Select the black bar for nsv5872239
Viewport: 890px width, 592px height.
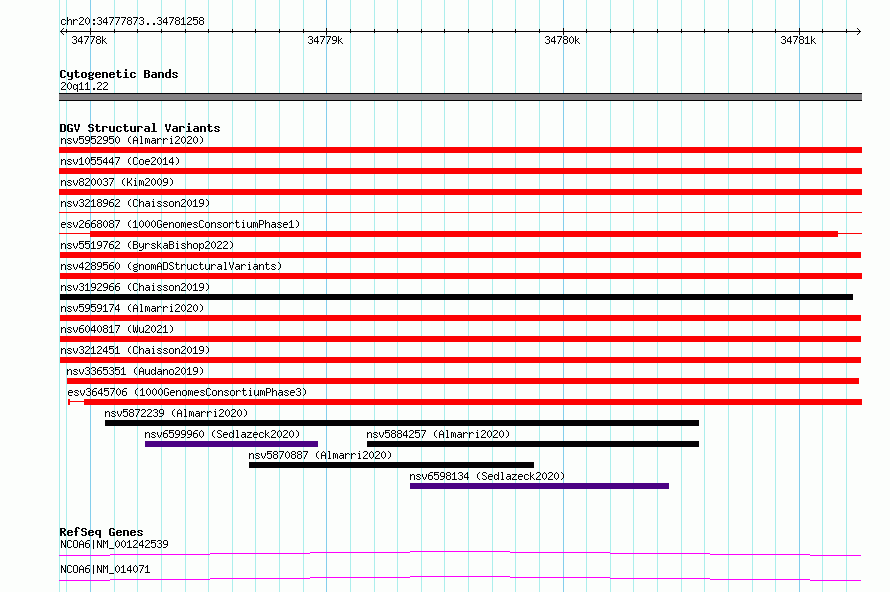[402, 423]
